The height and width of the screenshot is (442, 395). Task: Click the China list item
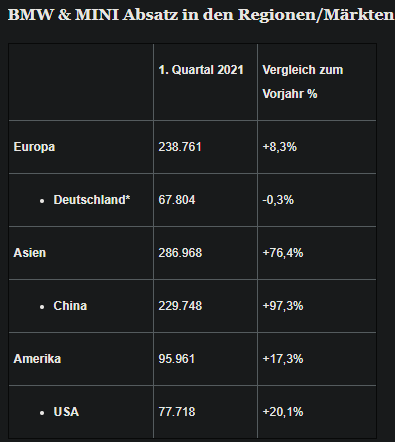[x=70, y=306]
